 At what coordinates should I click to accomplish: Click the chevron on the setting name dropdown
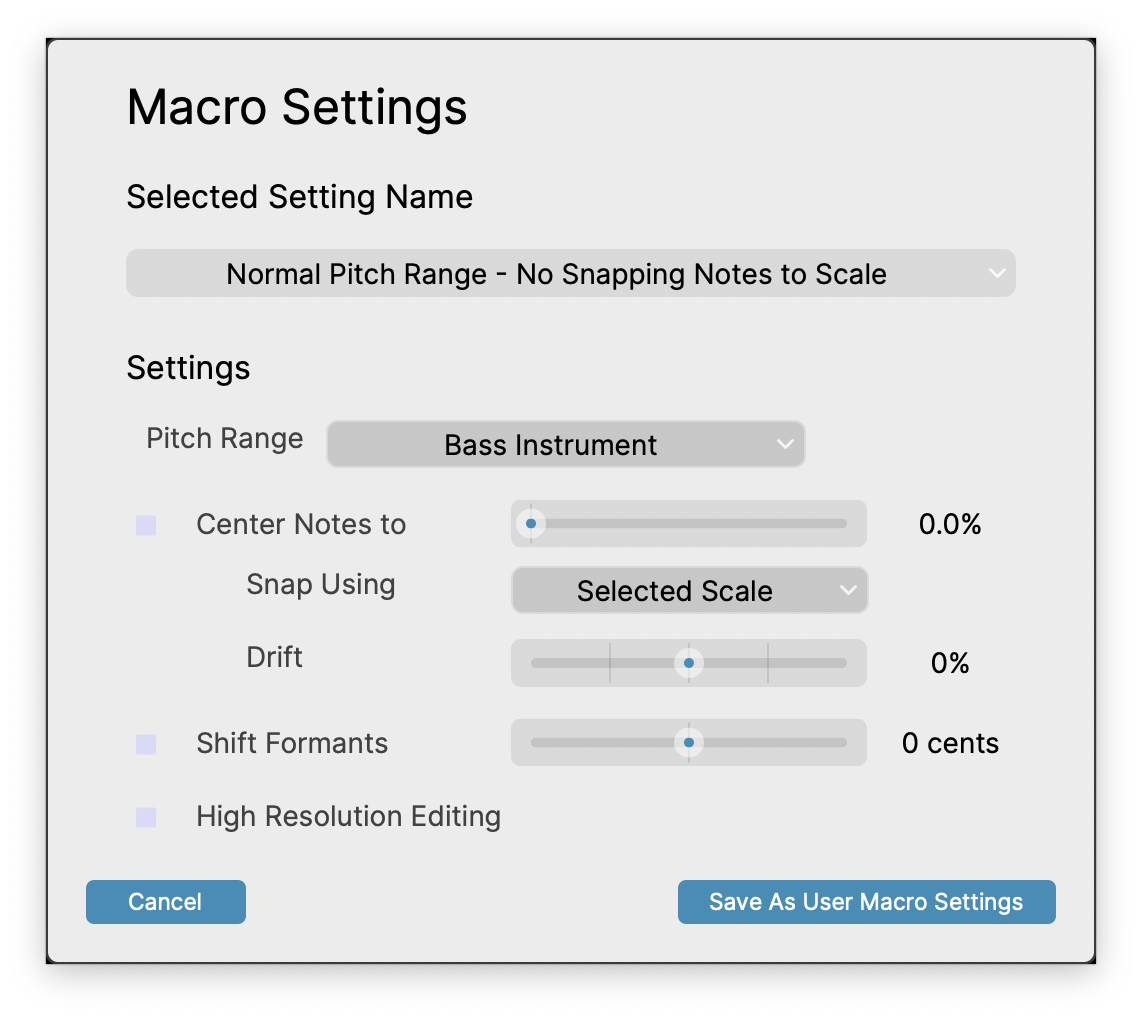pyautogui.click(x=996, y=273)
